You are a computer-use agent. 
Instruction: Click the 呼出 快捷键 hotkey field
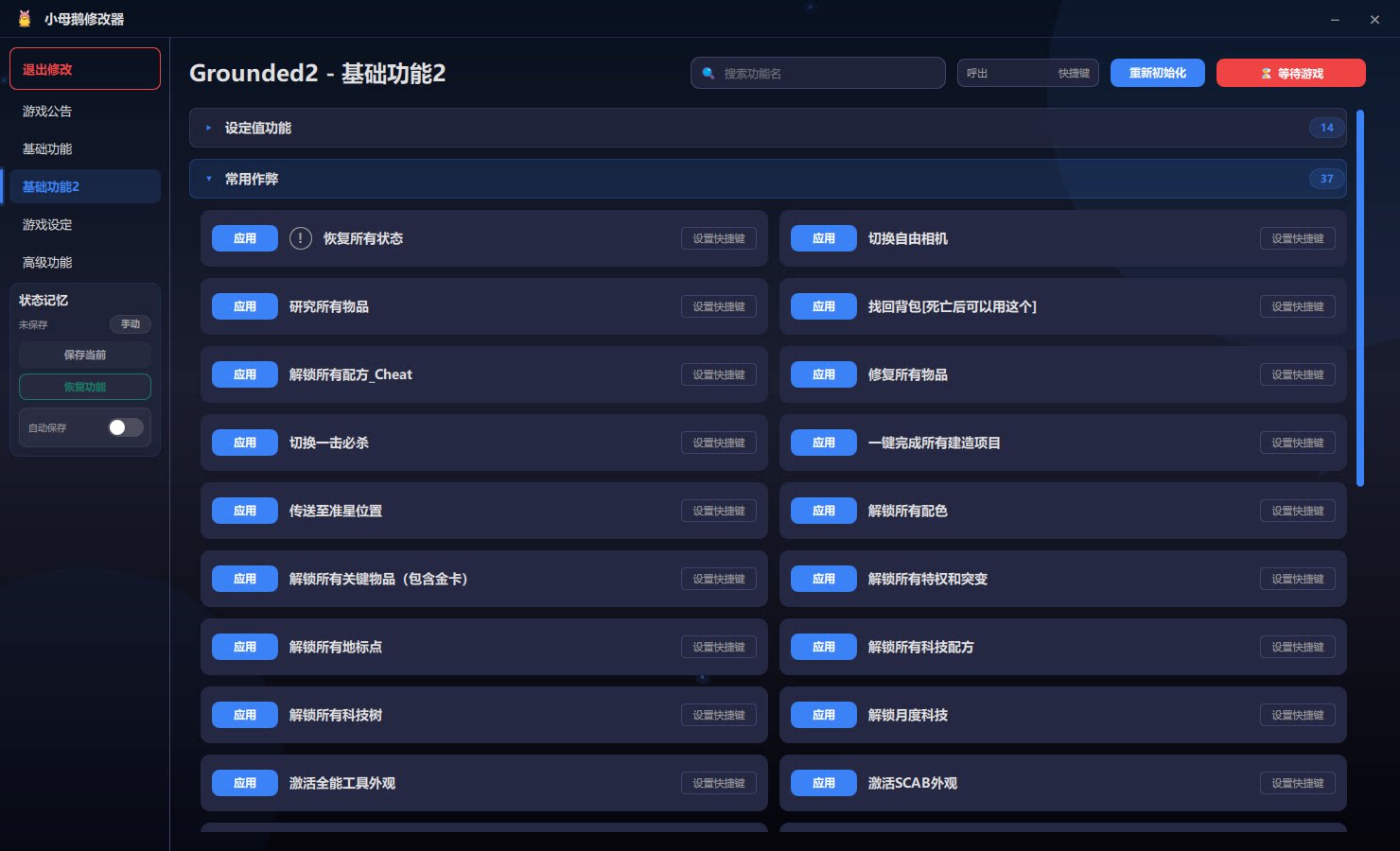click(x=1028, y=73)
